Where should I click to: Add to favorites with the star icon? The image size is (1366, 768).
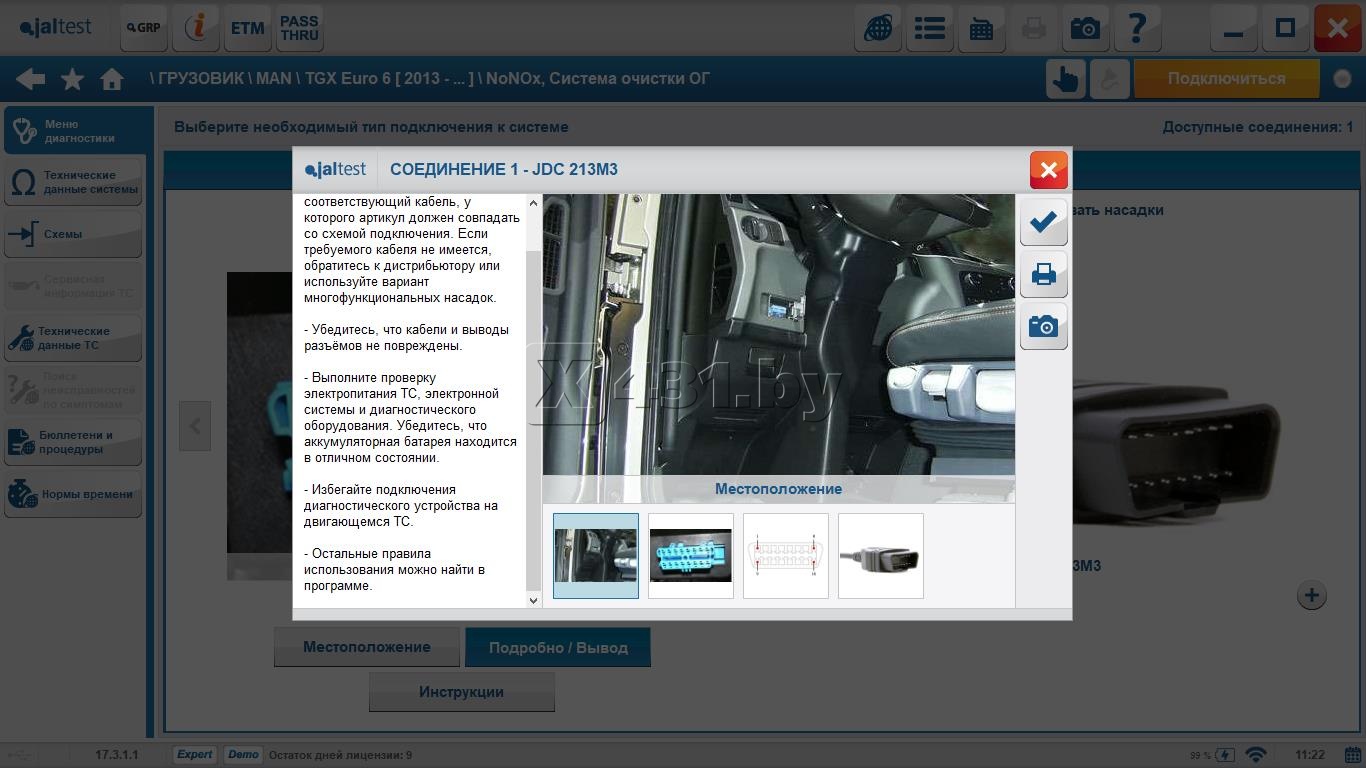(72, 79)
